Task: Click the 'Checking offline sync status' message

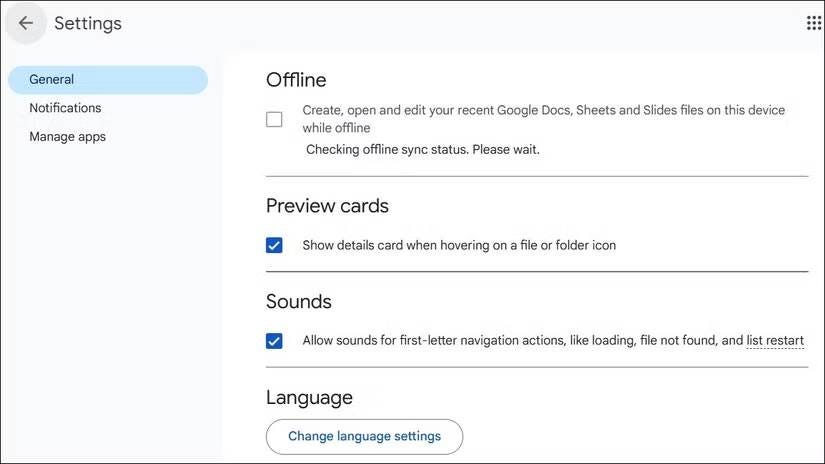Action: click(x=422, y=149)
